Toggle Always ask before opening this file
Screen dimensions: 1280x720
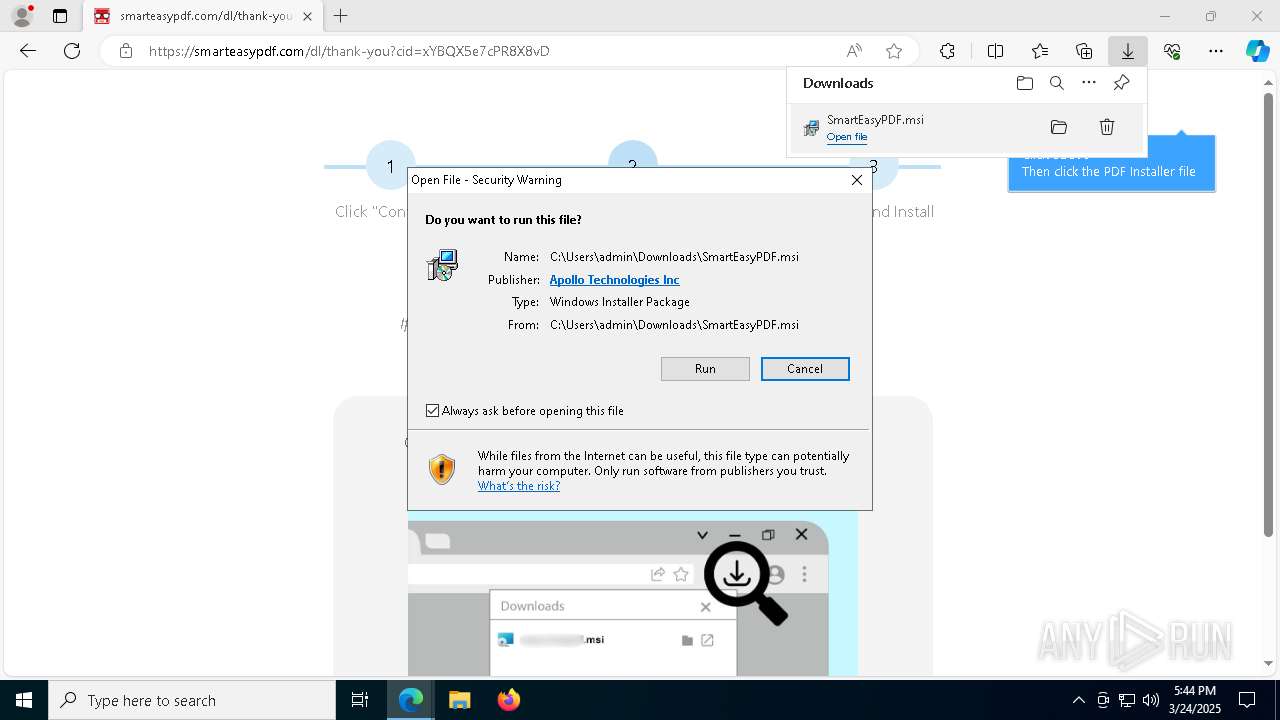point(433,411)
